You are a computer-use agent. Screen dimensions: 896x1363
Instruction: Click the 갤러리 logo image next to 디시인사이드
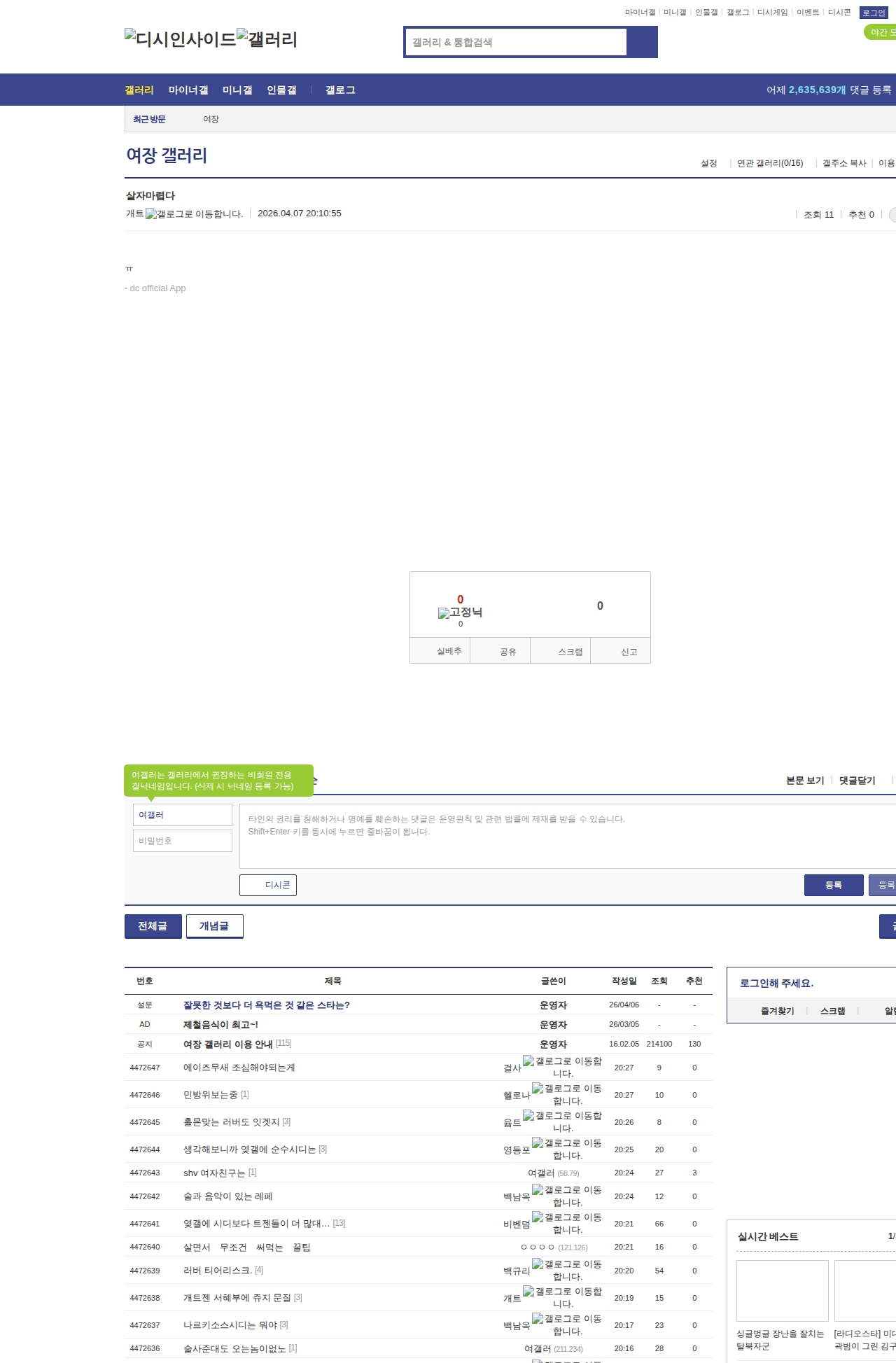coord(267,39)
